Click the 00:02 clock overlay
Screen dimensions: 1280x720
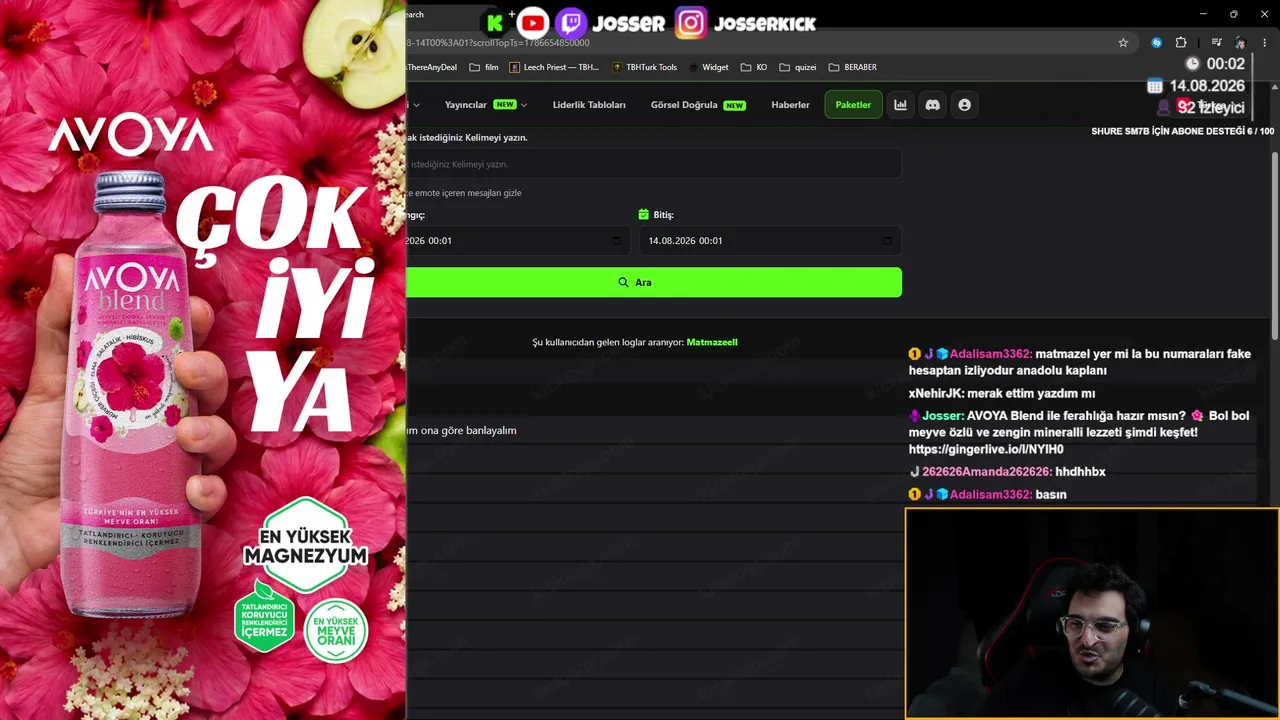click(1225, 64)
